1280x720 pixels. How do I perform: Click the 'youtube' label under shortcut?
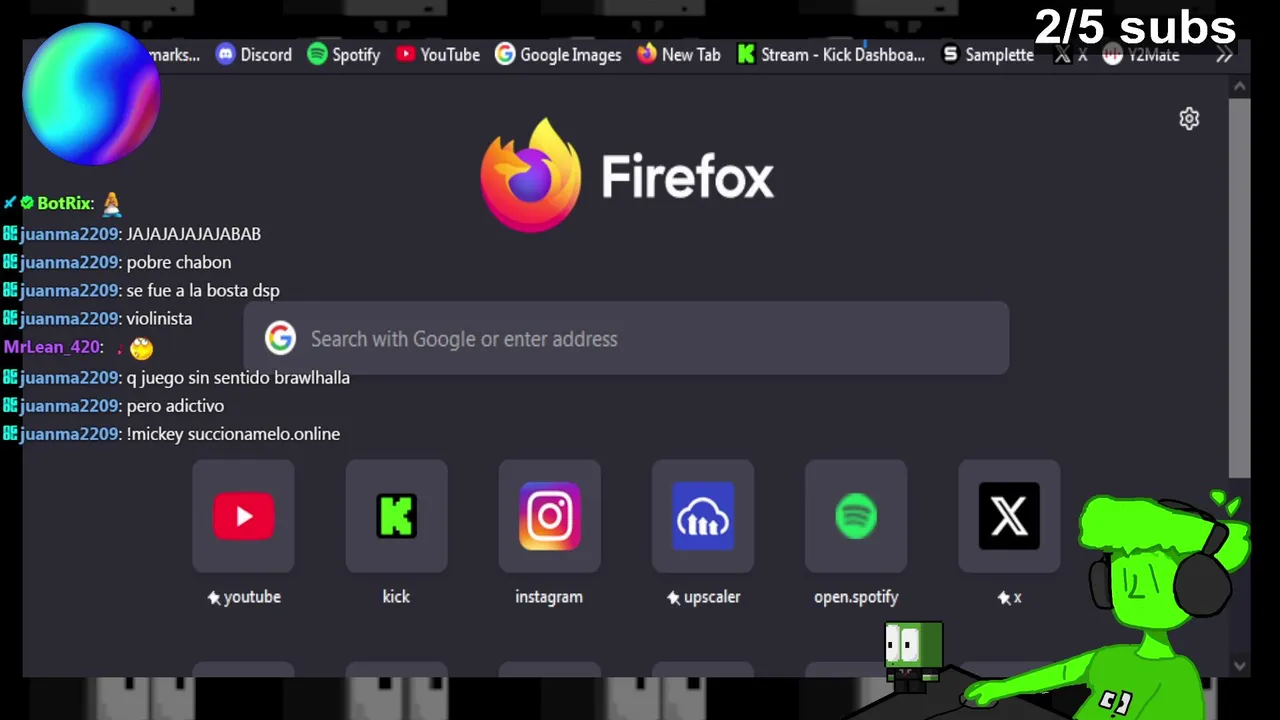tap(252, 597)
